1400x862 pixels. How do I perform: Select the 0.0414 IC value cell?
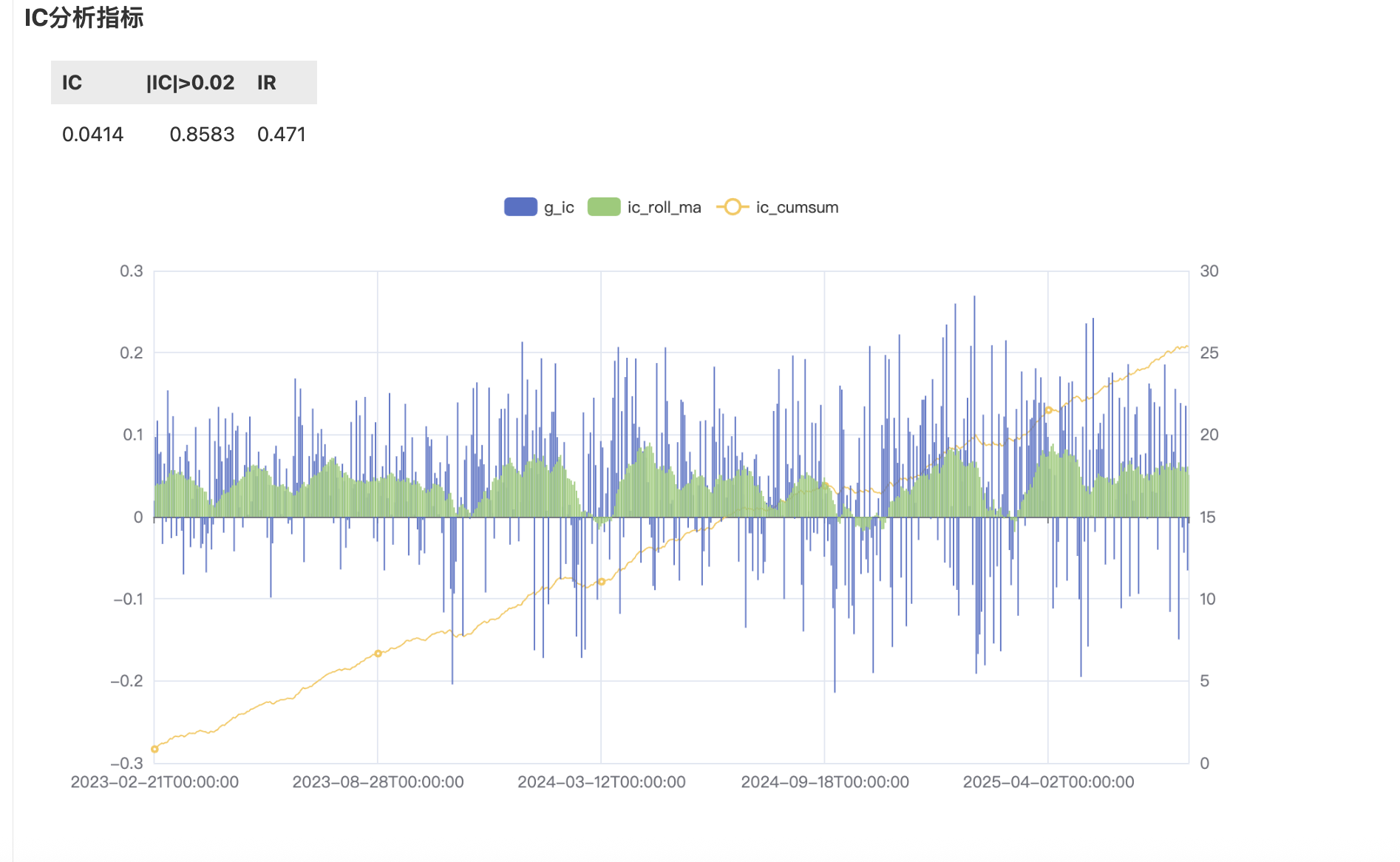click(x=92, y=135)
